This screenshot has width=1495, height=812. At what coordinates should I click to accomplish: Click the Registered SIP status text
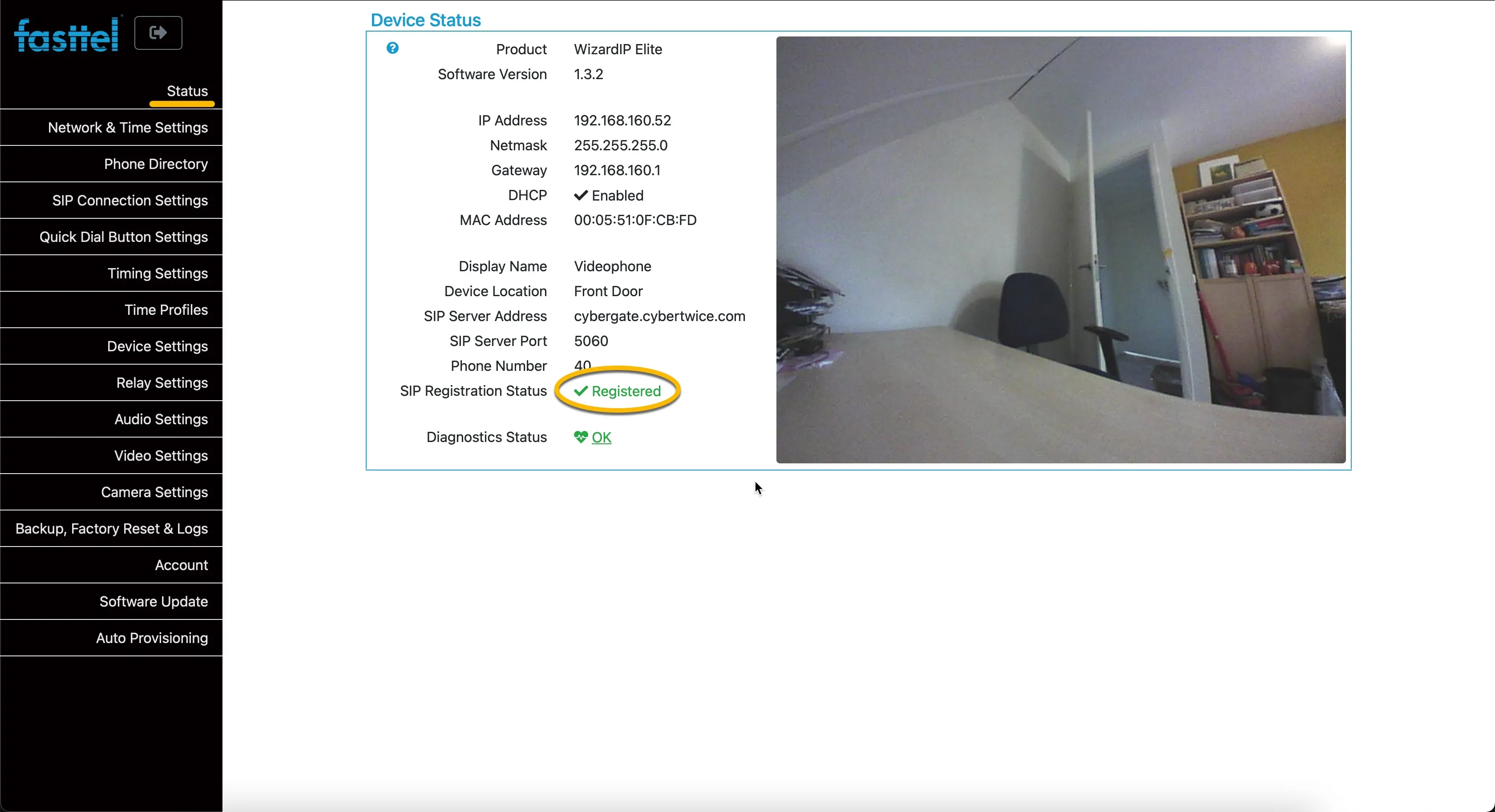click(626, 391)
